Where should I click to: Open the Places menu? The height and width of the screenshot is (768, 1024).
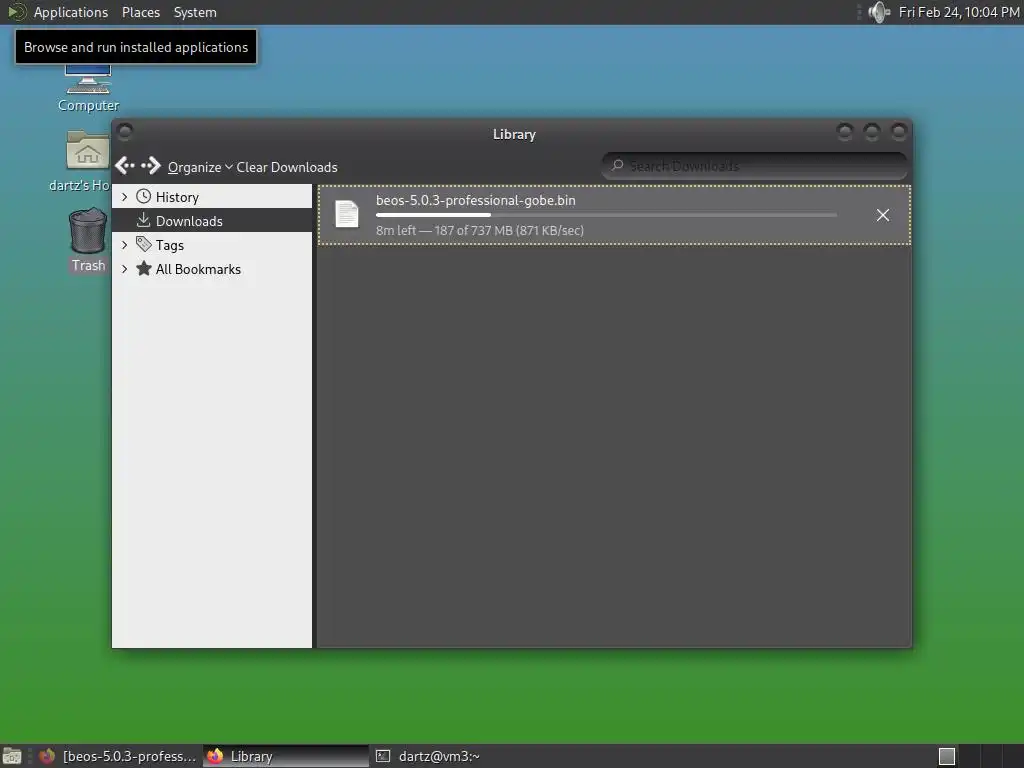click(141, 12)
